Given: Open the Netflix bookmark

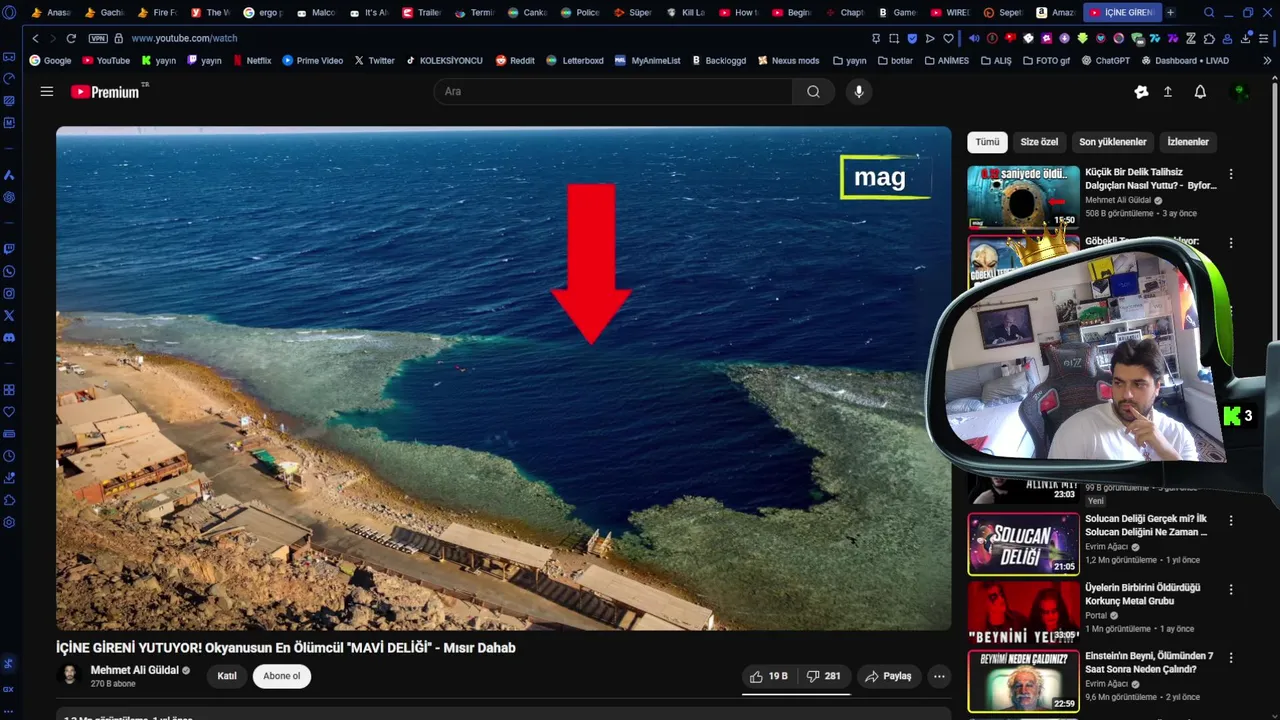Looking at the screenshot, I should (252, 60).
